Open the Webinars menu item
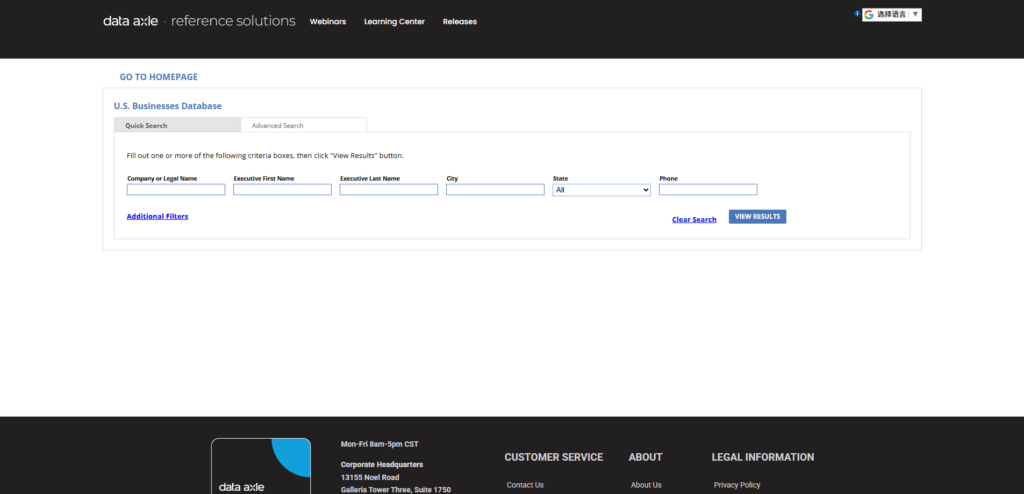The height and width of the screenshot is (494, 1024). [x=328, y=22]
